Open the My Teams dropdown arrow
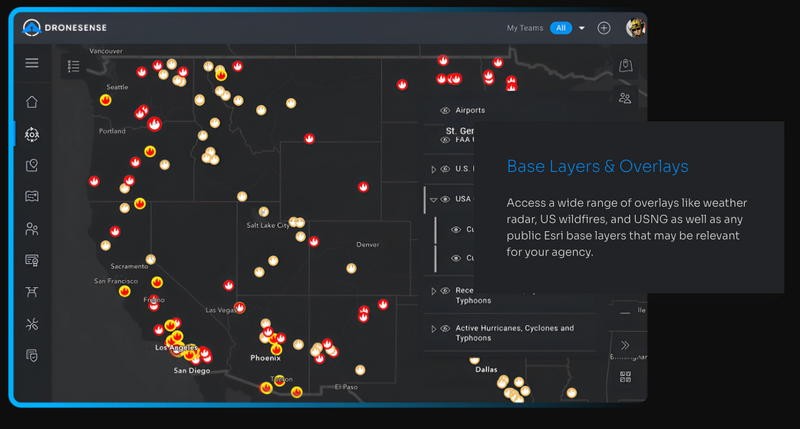The height and width of the screenshot is (429, 800). point(582,28)
